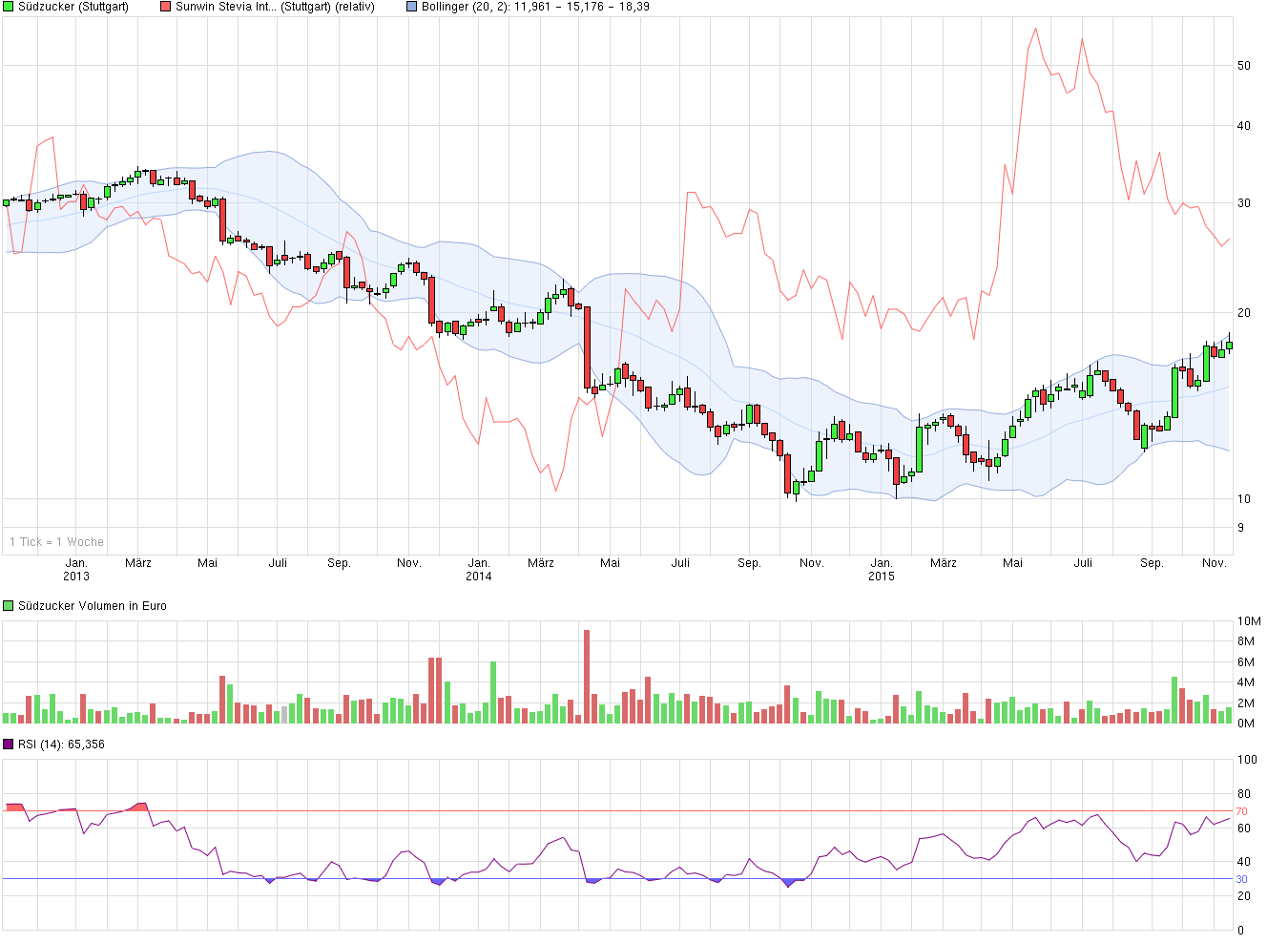Click the RSI axis "100" label
The height and width of the screenshot is (944, 1288).
[x=1247, y=760]
